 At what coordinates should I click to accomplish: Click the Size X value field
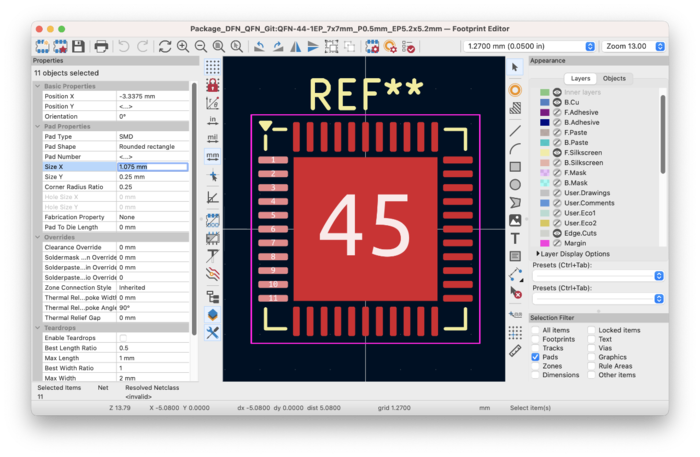152,167
